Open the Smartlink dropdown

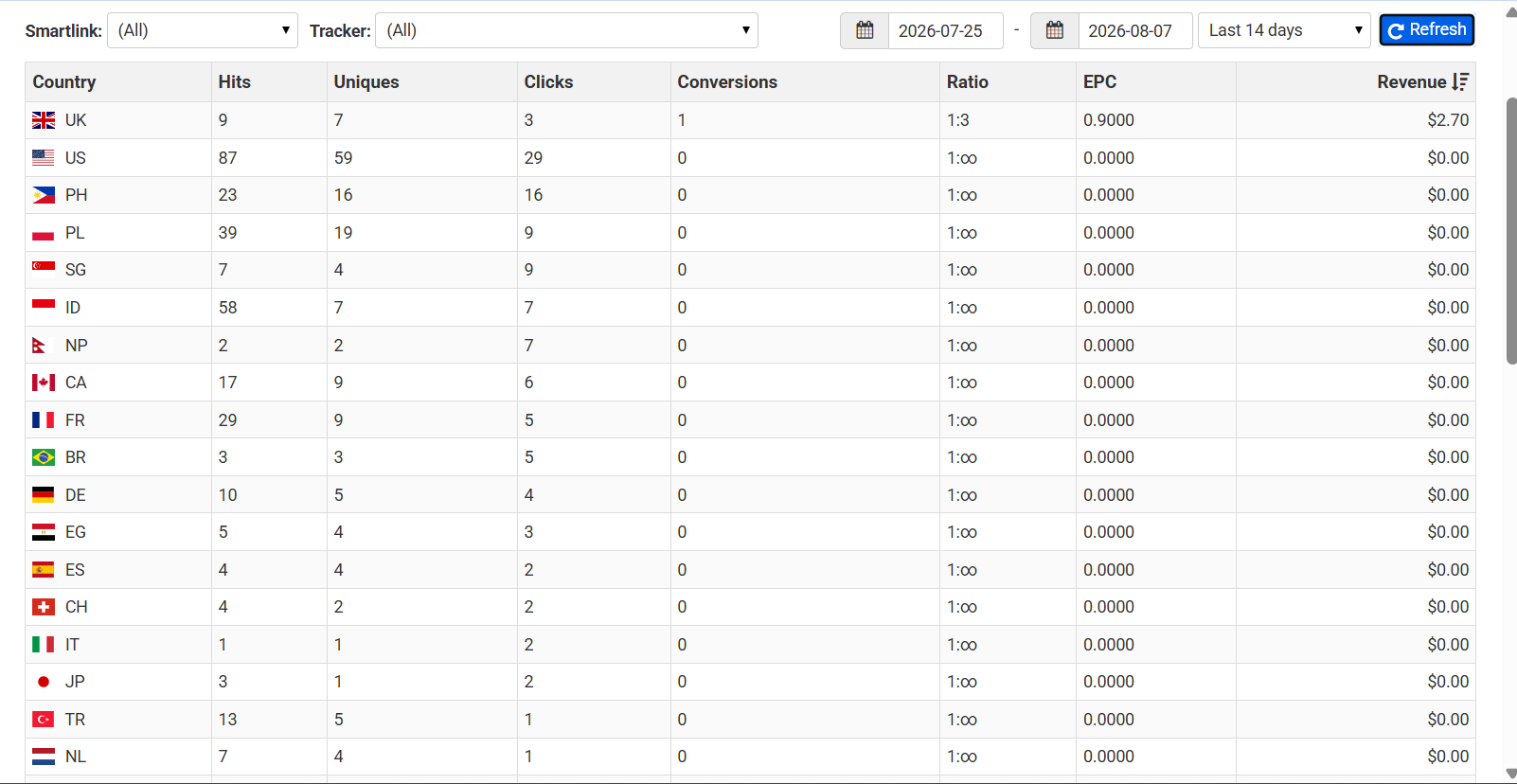click(x=203, y=30)
